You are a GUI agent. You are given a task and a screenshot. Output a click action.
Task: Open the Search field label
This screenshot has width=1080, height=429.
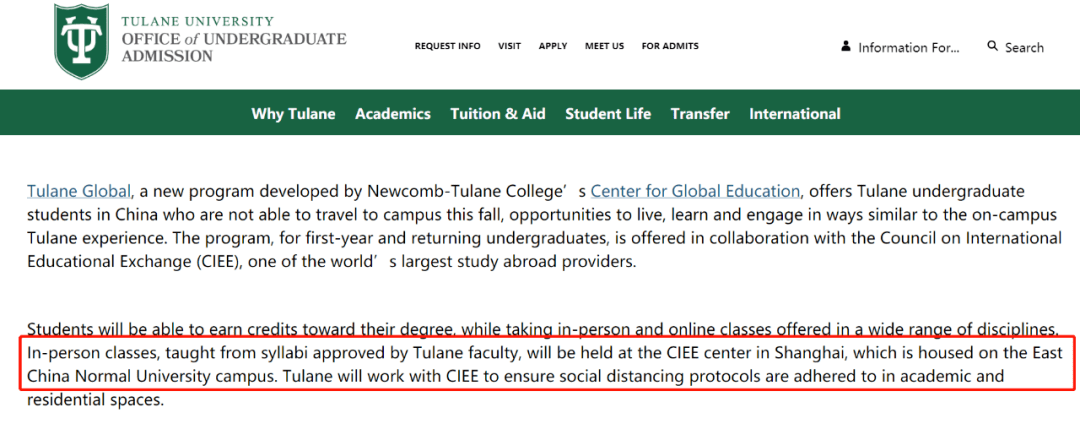coord(1024,48)
